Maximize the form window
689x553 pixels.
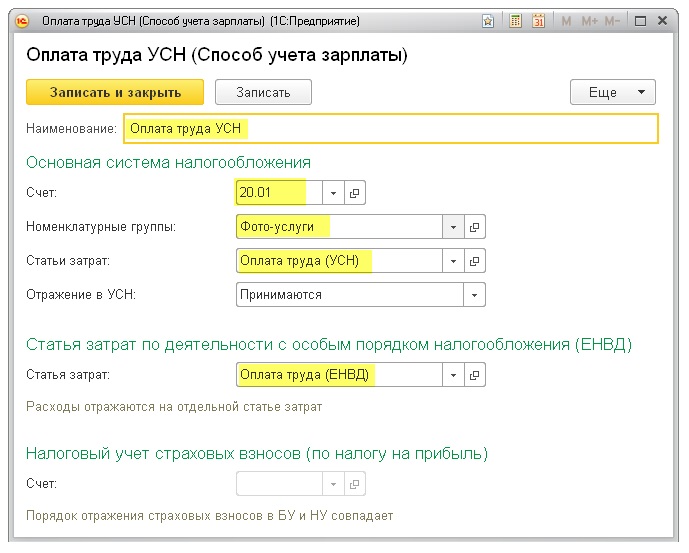(640, 21)
